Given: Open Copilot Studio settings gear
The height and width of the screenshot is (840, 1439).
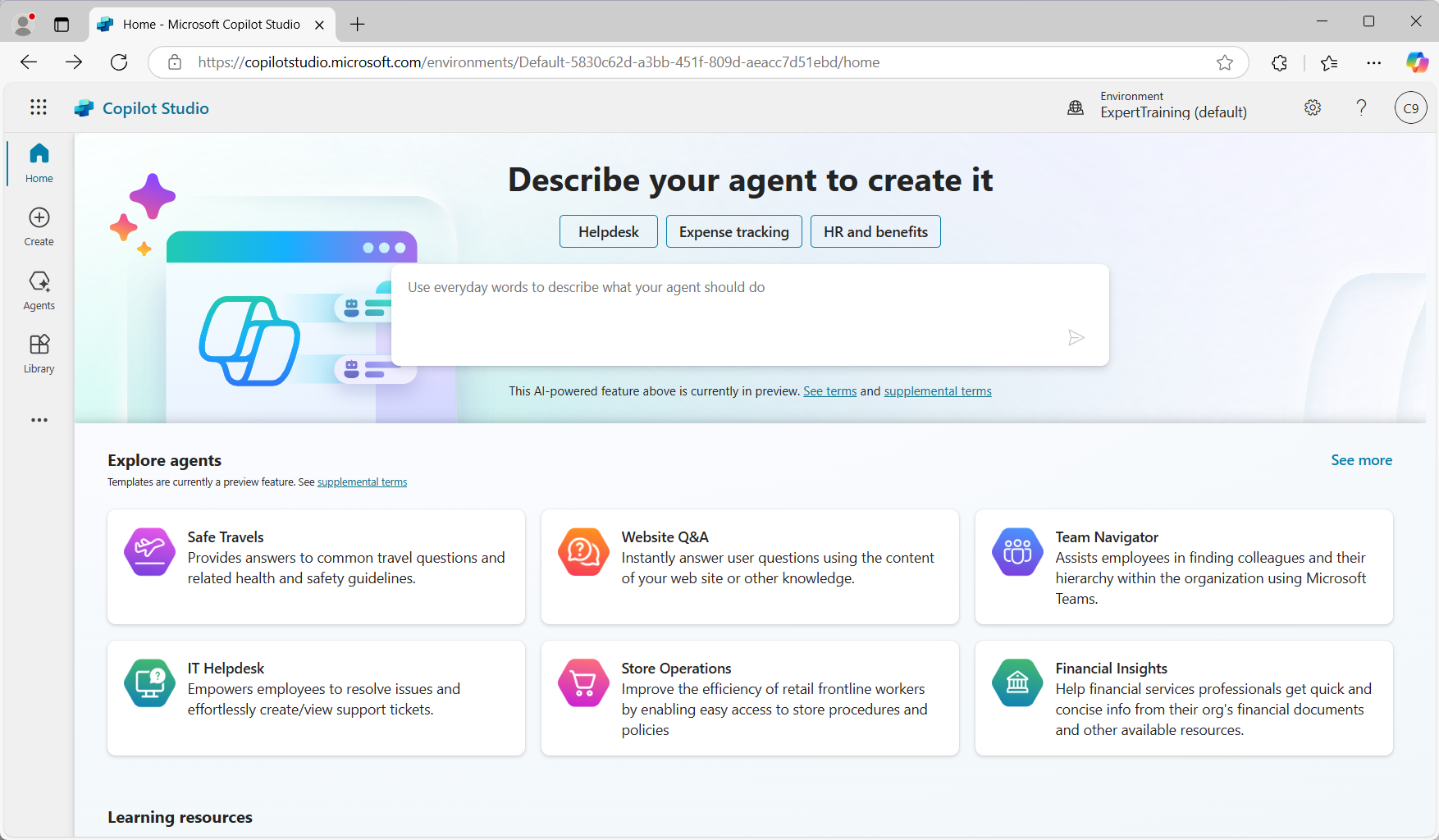Looking at the screenshot, I should [x=1312, y=107].
